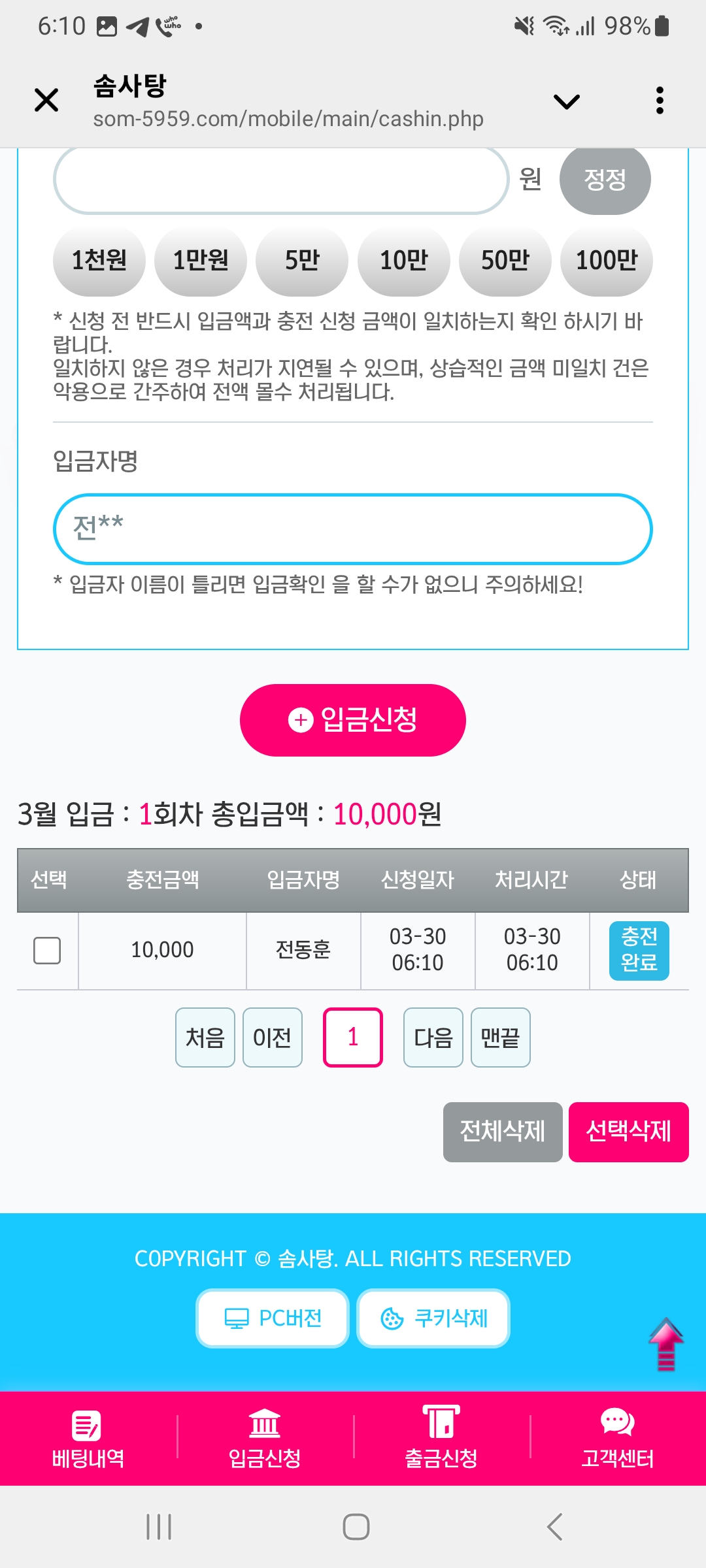Go to page 1 in pagination
Image resolution: width=706 pixels, height=1568 pixels.
click(x=353, y=1037)
